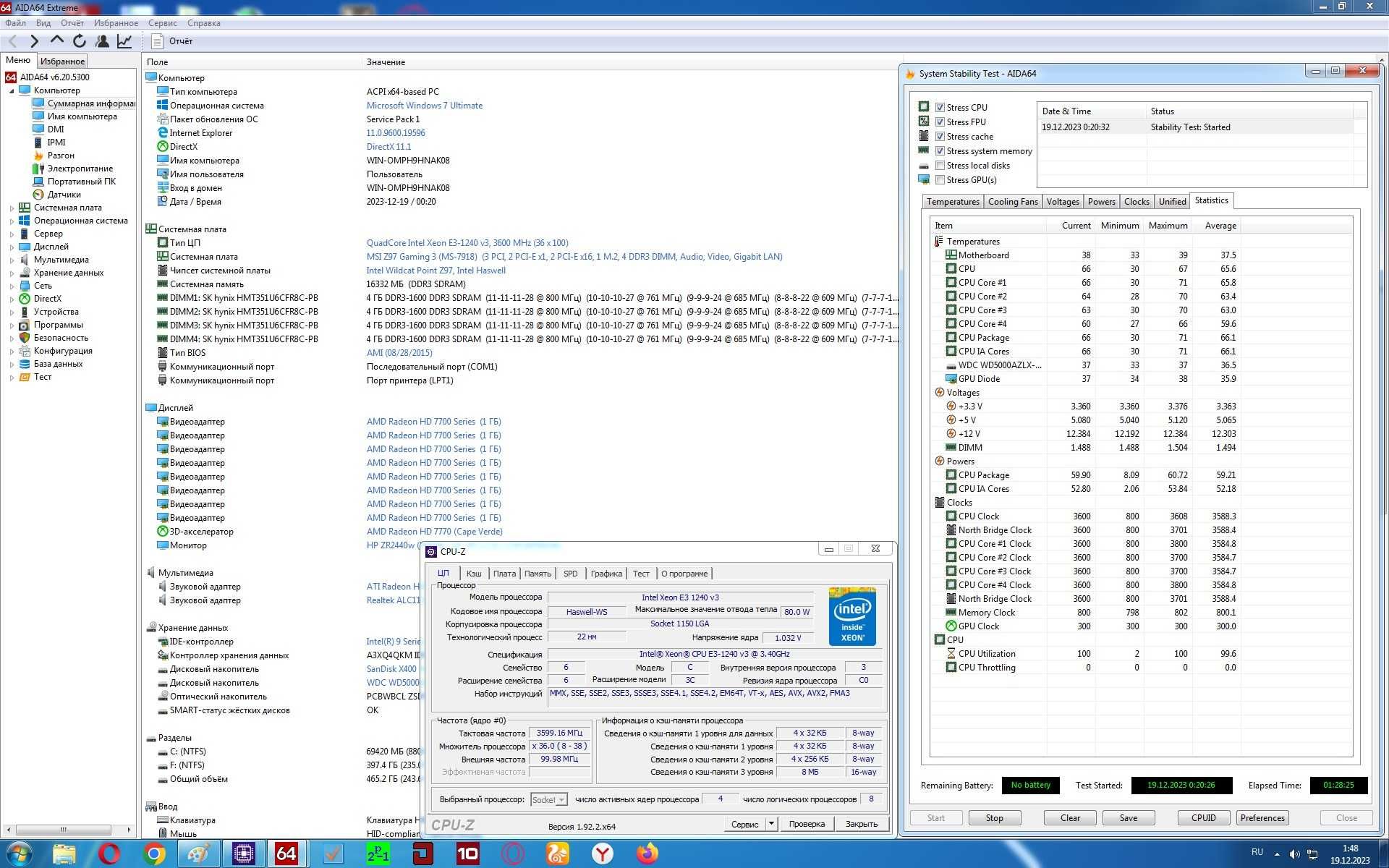Click the Значение column header

click(x=386, y=62)
